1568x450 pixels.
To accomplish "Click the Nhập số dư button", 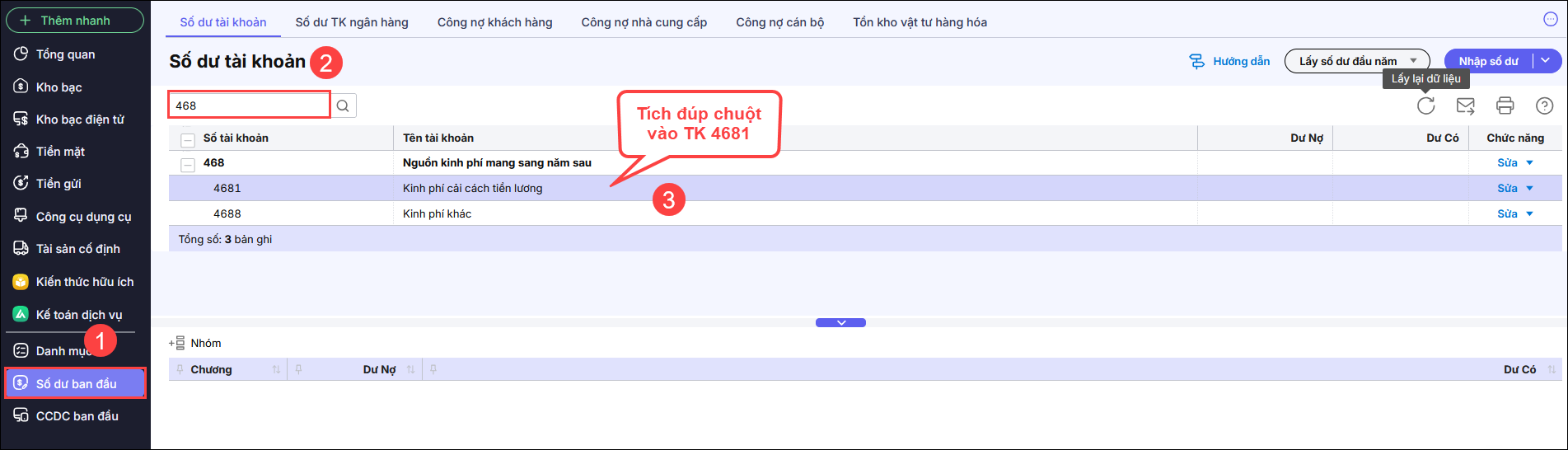I will pyautogui.click(x=1488, y=61).
